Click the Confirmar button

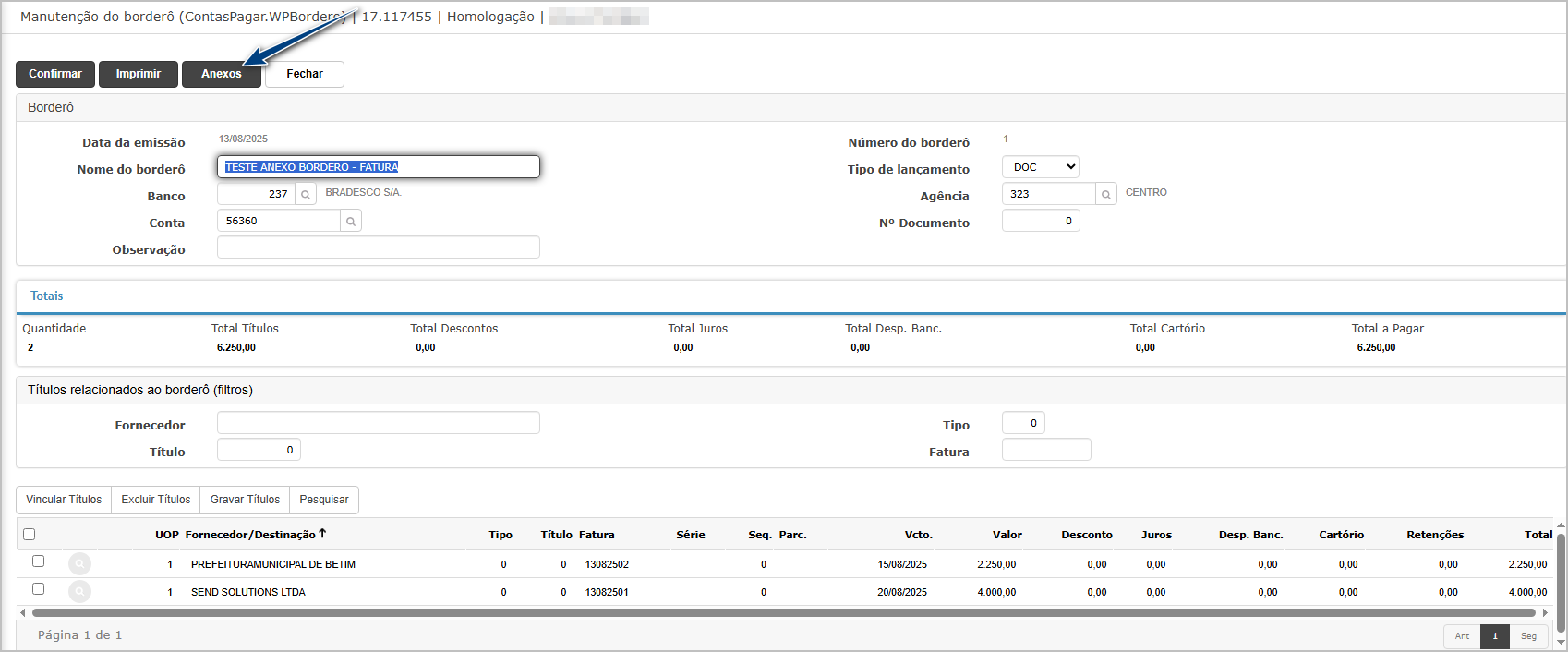click(55, 74)
